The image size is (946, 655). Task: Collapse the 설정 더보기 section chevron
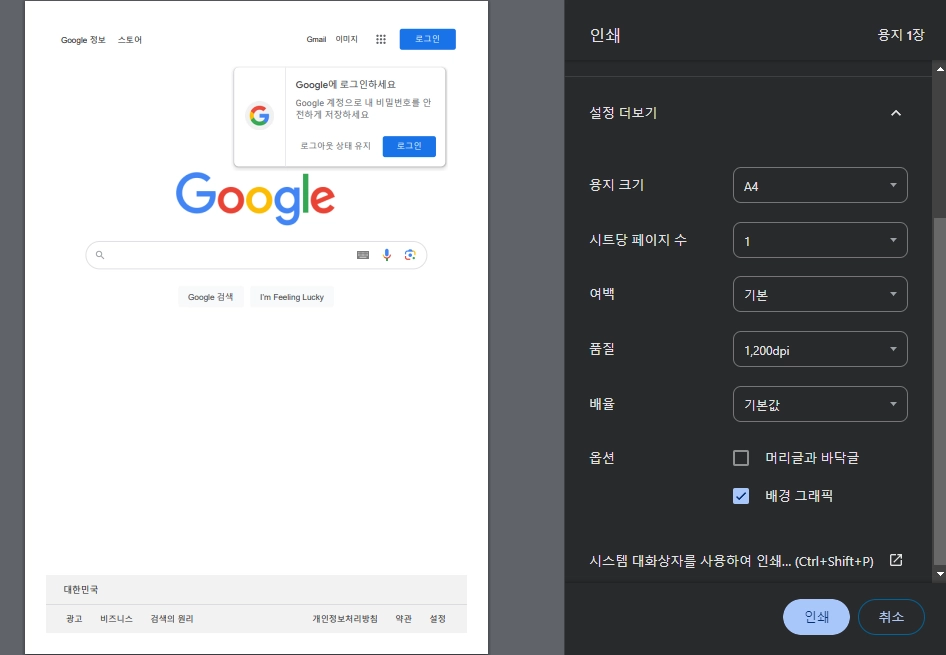tap(896, 113)
